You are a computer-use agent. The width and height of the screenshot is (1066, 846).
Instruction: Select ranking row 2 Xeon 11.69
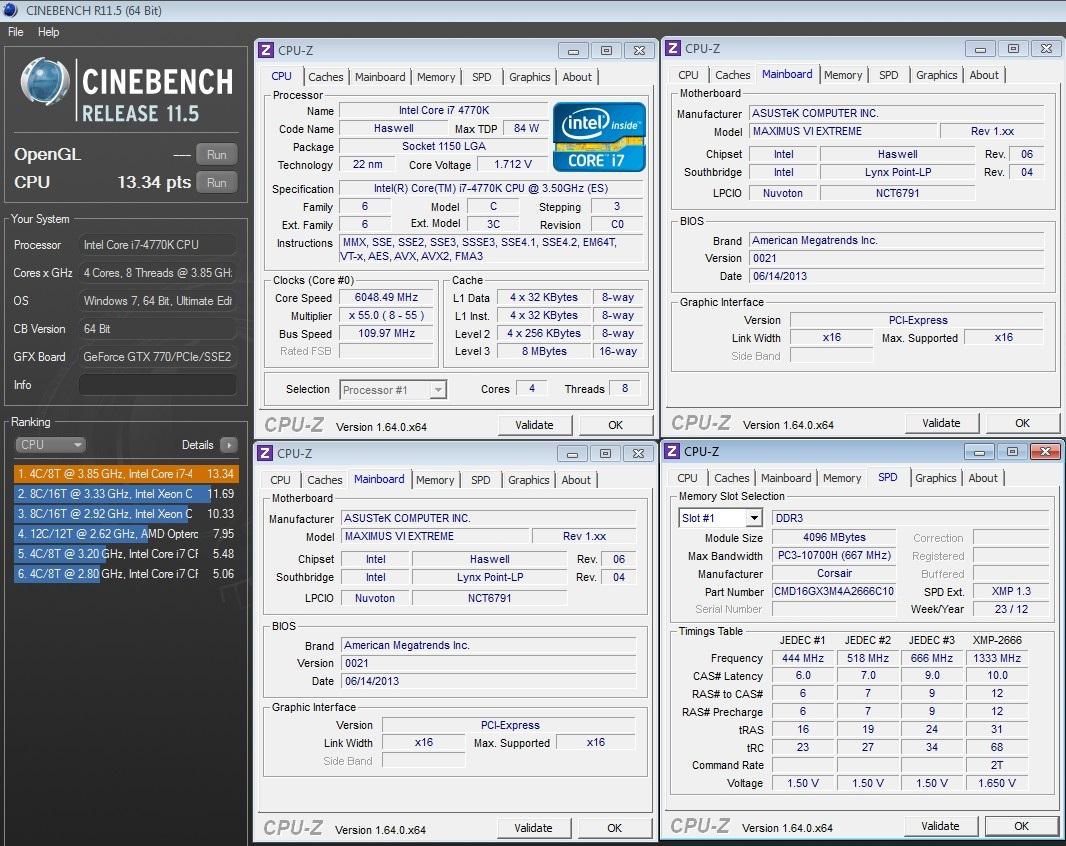tap(126, 494)
